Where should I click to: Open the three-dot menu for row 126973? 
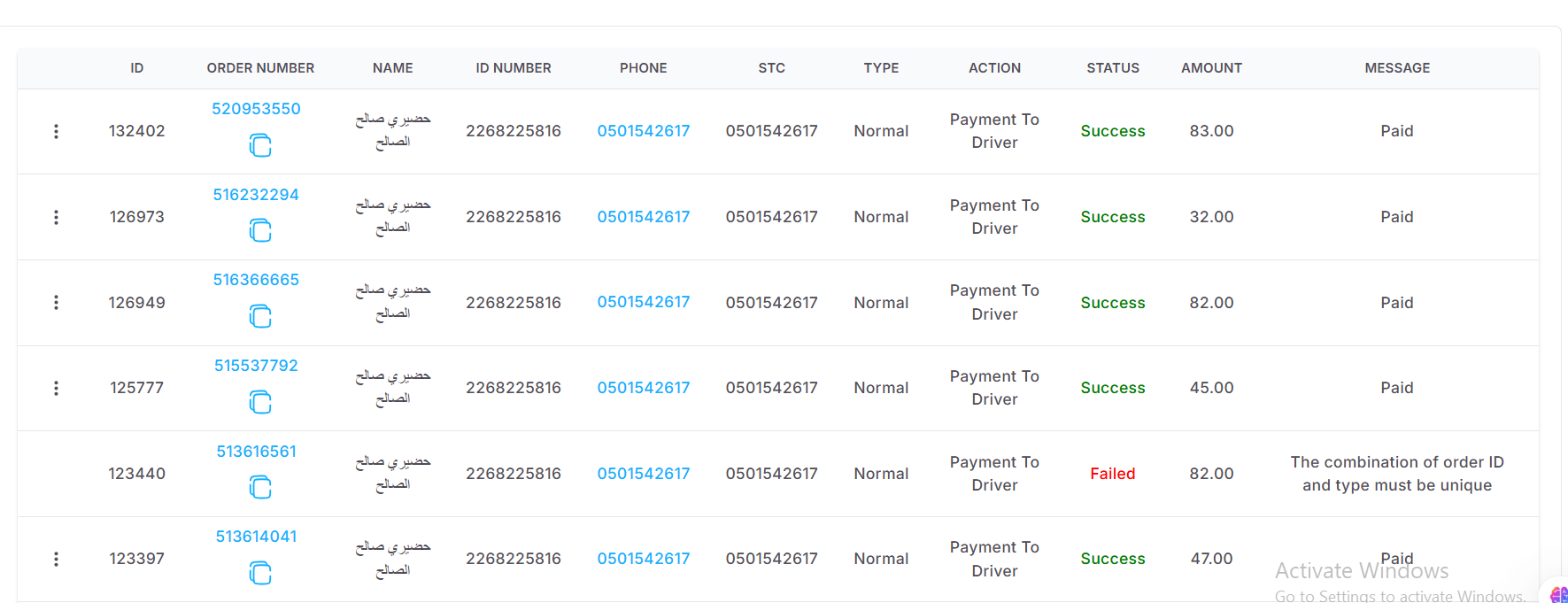click(56, 217)
